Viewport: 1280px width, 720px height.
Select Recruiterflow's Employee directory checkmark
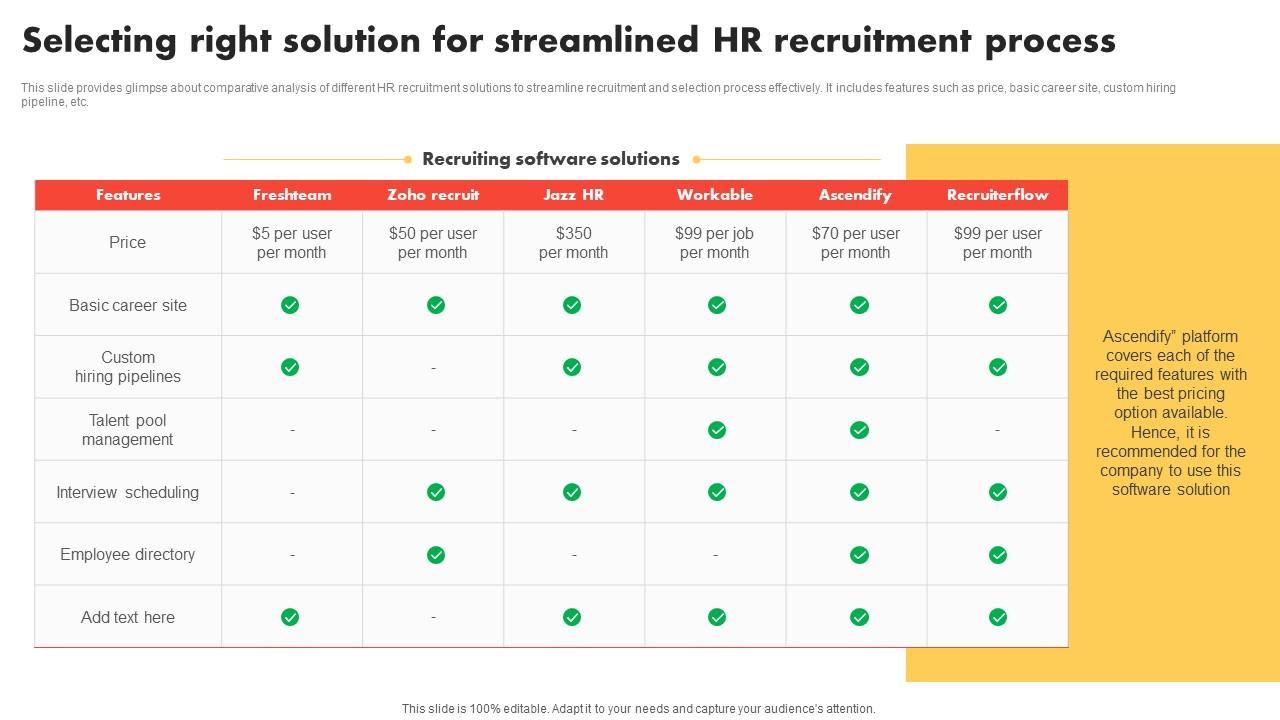(998, 555)
